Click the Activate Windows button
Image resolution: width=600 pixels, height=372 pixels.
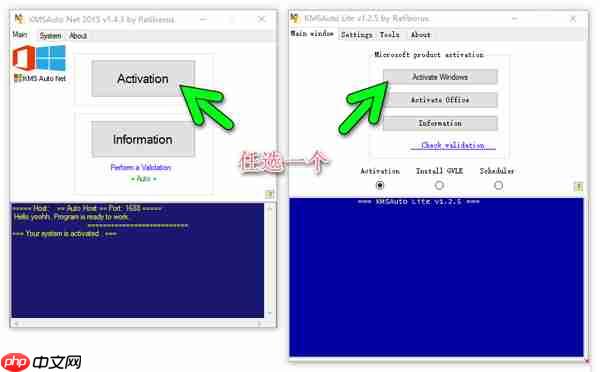click(x=440, y=77)
